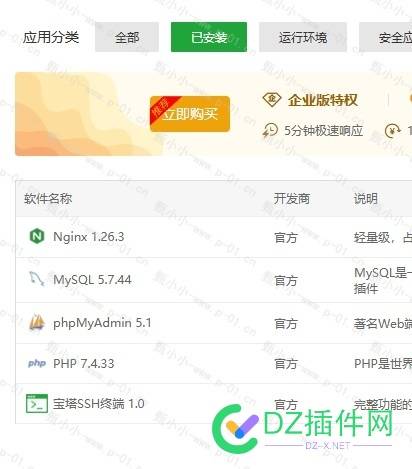412x469 pixels.
Task: Click the yen refund icon in banner
Action: coord(393,131)
